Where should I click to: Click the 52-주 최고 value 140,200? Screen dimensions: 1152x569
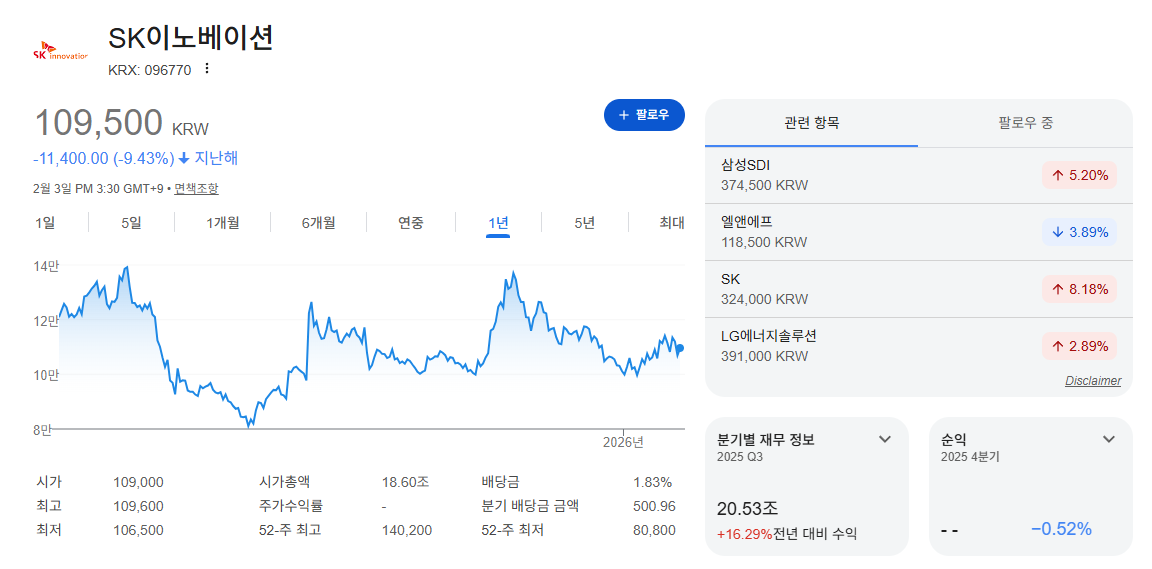click(x=407, y=530)
